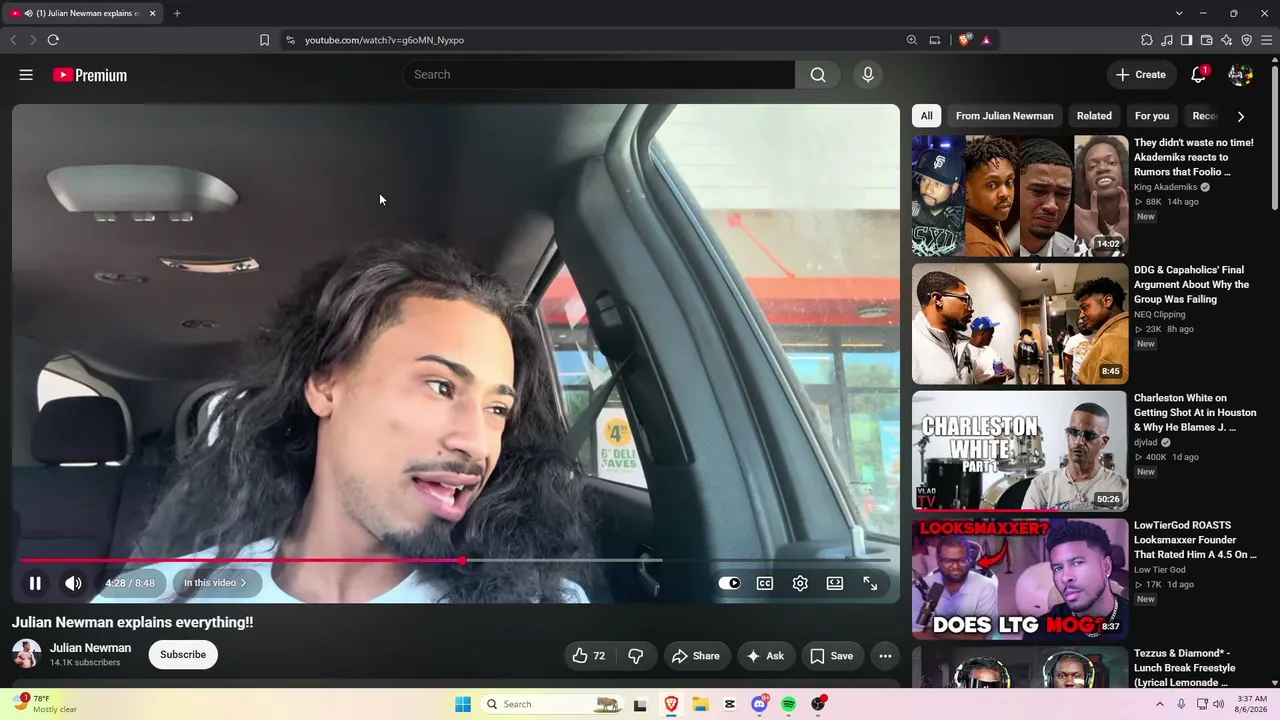Open the Julian Newman channel name link
1280x720 pixels.
tap(90, 648)
